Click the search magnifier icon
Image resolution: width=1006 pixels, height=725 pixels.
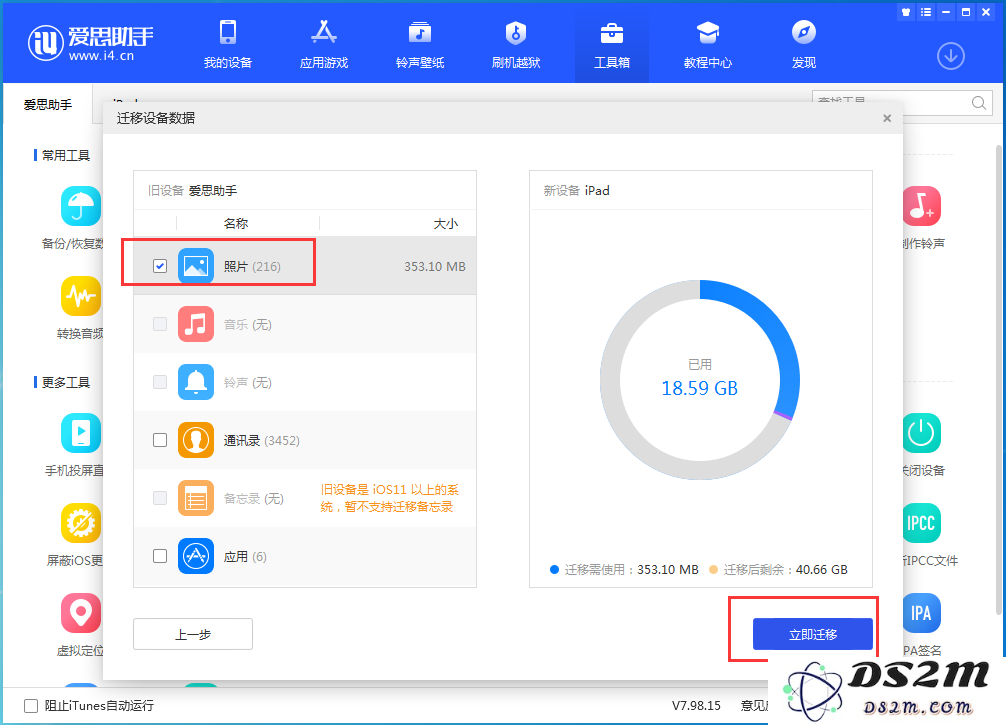[x=978, y=103]
